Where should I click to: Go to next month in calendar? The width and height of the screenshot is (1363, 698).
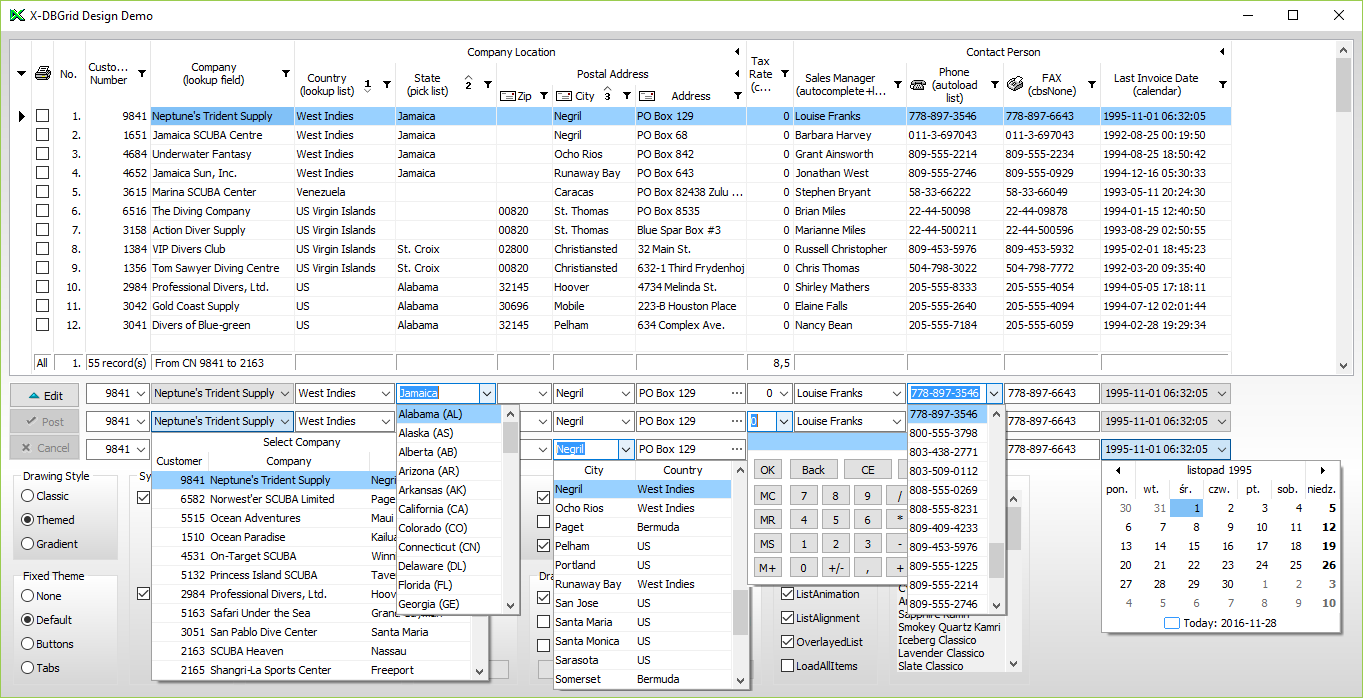click(x=1323, y=470)
